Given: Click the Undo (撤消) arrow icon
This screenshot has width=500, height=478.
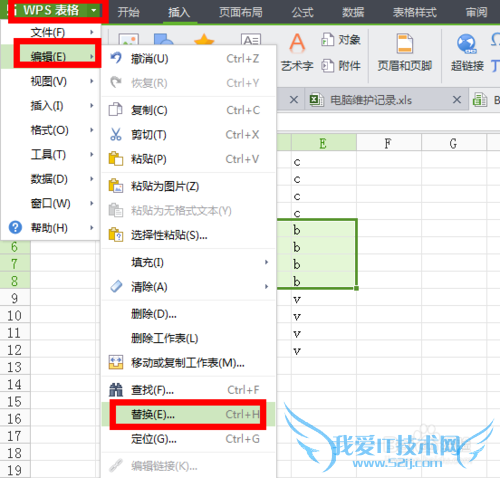Looking at the screenshot, I should tap(116, 58).
